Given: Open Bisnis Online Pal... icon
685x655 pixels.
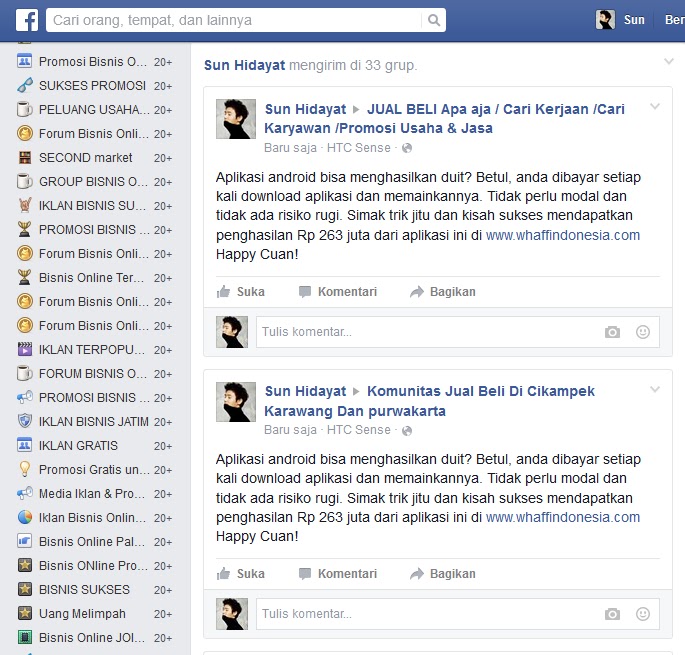Looking at the screenshot, I should tap(24, 541).
